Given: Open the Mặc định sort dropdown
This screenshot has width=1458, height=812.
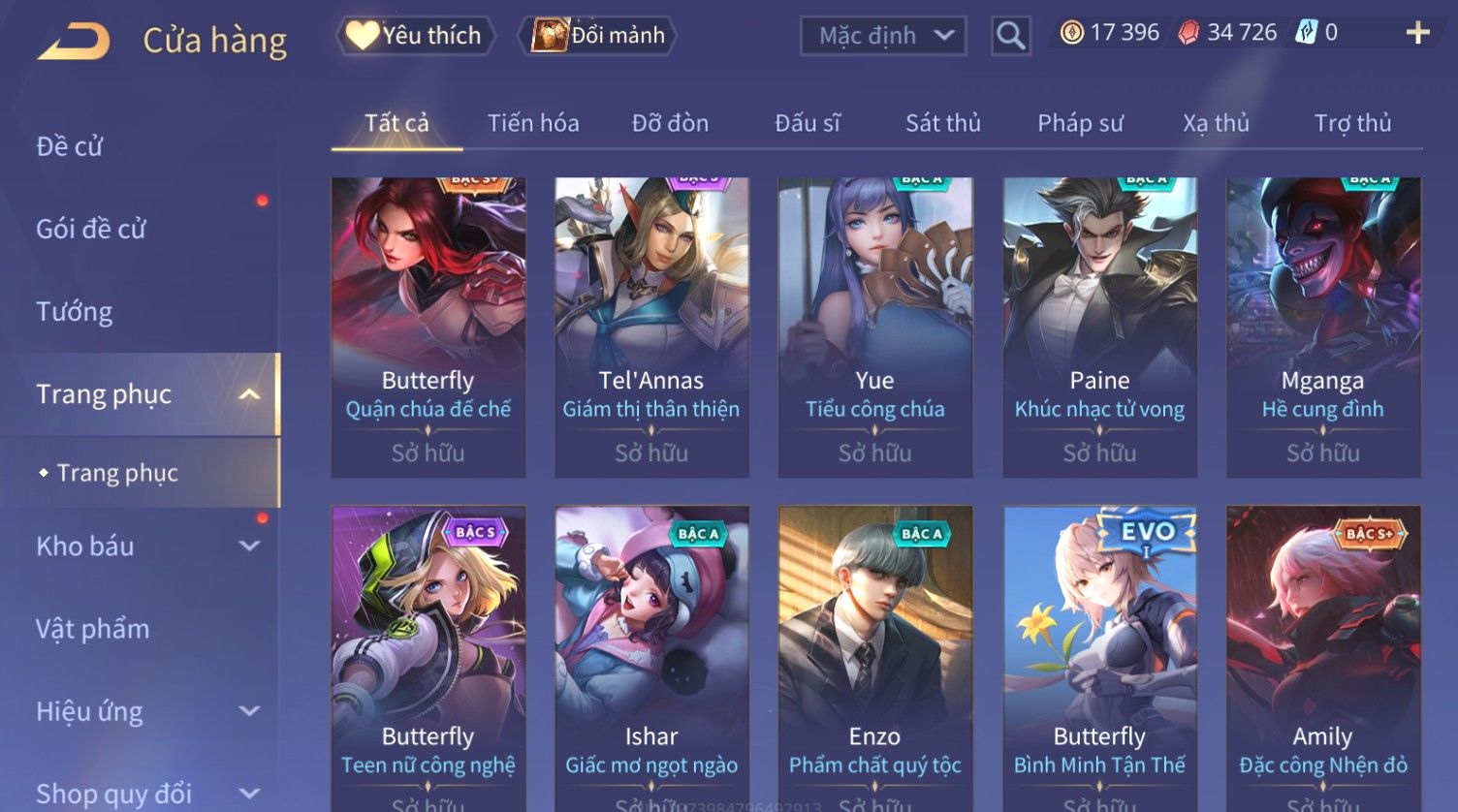Looking at the screenshot, I should (883, 37).
